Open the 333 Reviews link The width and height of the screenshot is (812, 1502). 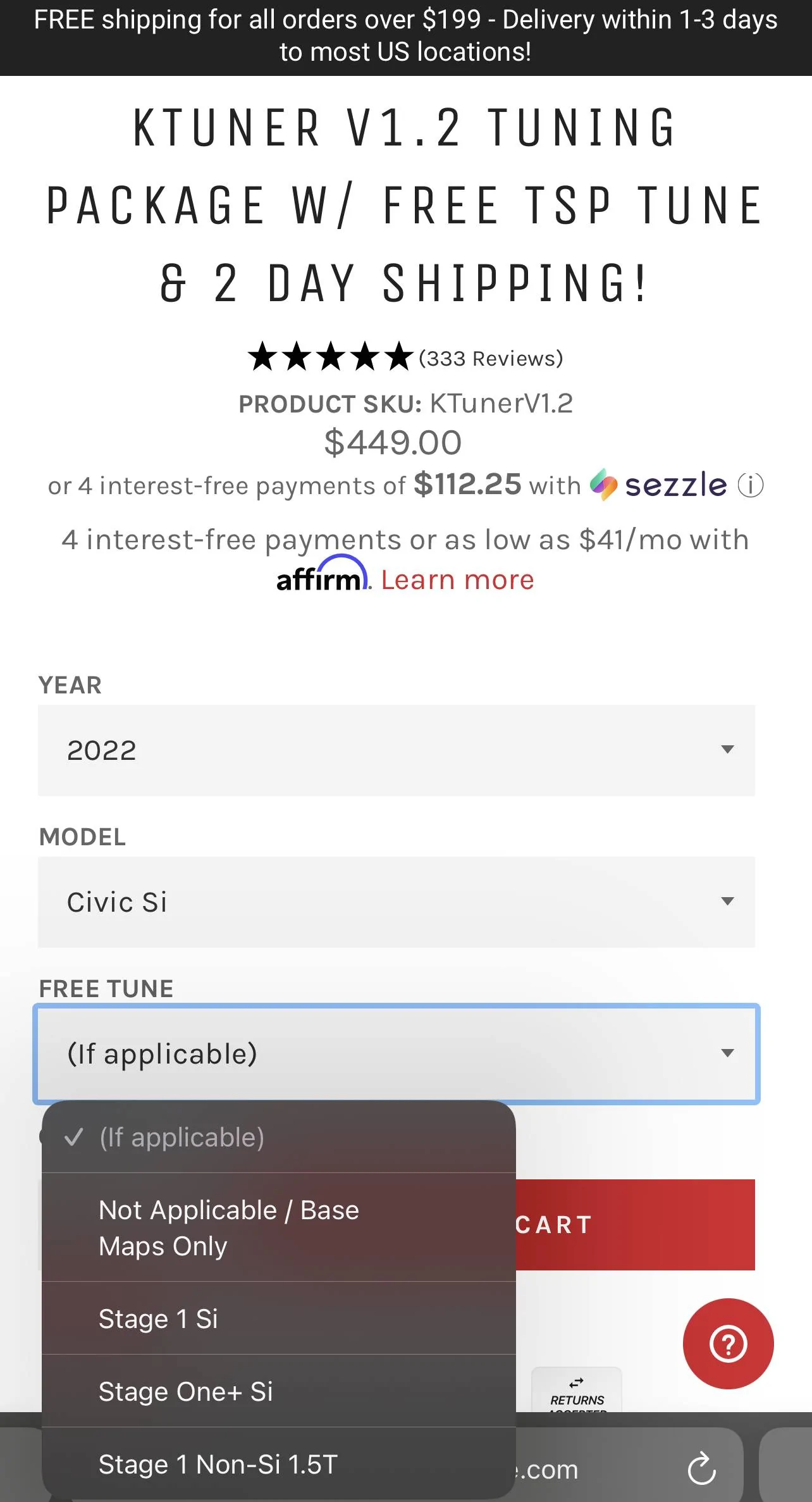click(491, 358)
